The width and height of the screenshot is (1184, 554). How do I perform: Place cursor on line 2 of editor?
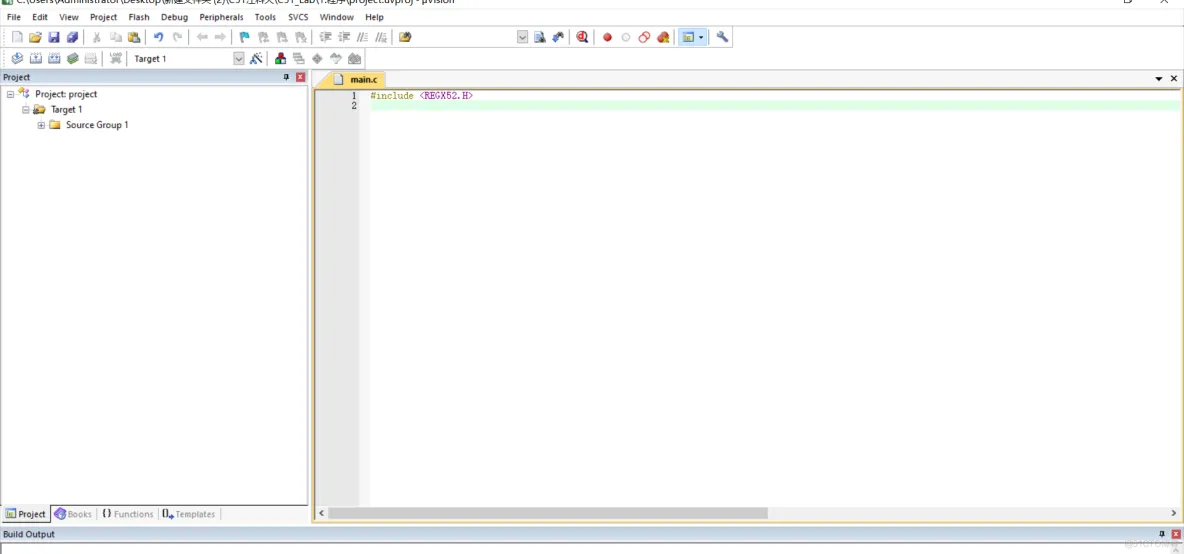pyautogui.click(x=775, y=106)
